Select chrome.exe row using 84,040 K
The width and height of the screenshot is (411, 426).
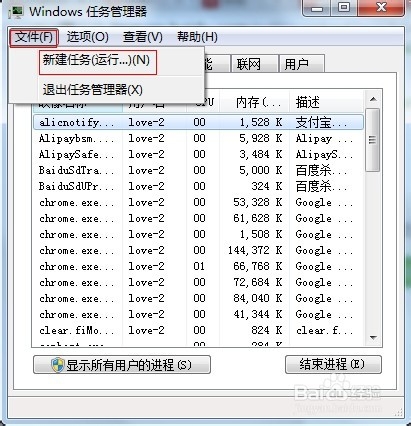tap(198, 298)
